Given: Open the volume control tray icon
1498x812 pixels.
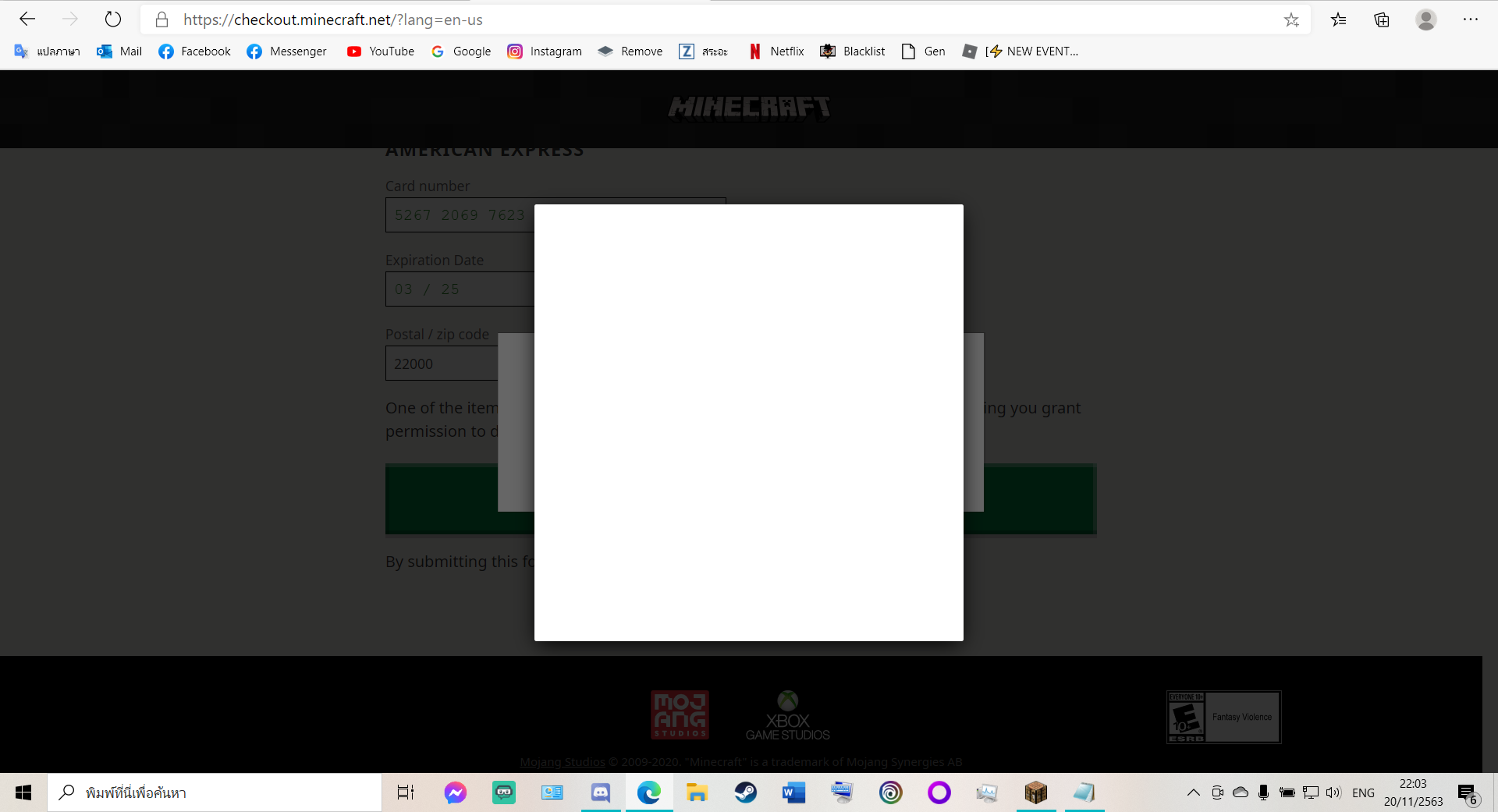Looking at the screenshot, I should (1333, 792).
